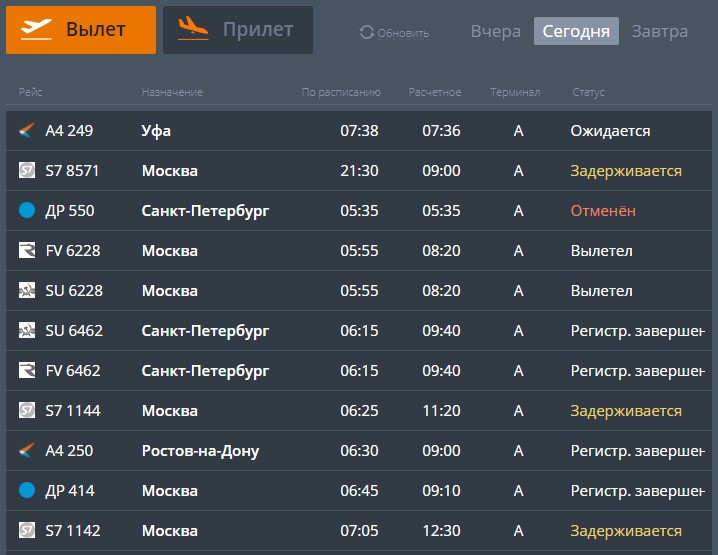This screenshot has width=718, height=555.
Task: Click Задерживается status for S7 8571
Action: 626,171
